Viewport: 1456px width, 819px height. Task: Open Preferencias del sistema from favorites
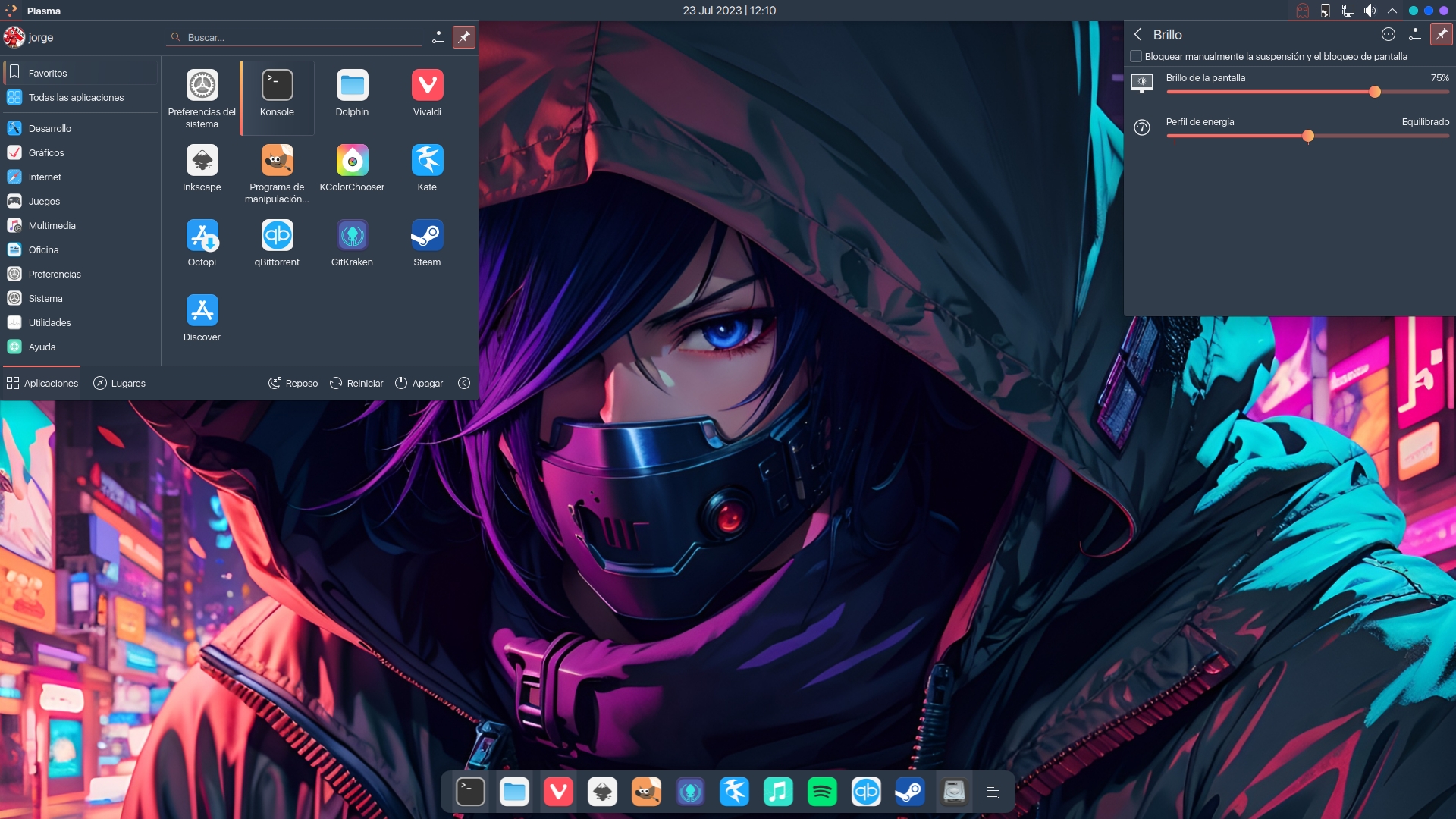tap(202, 98)
